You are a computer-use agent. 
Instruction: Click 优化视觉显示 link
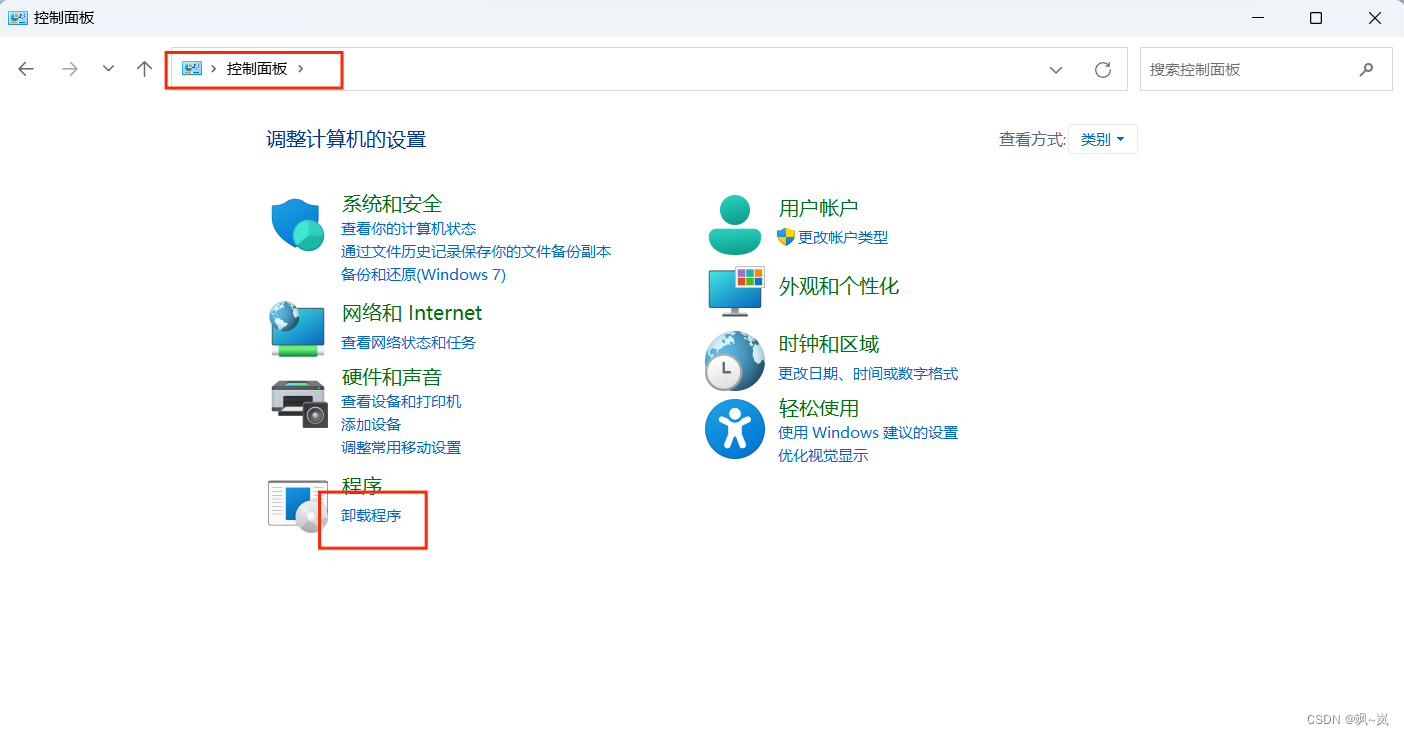click(x=823, y=455)
